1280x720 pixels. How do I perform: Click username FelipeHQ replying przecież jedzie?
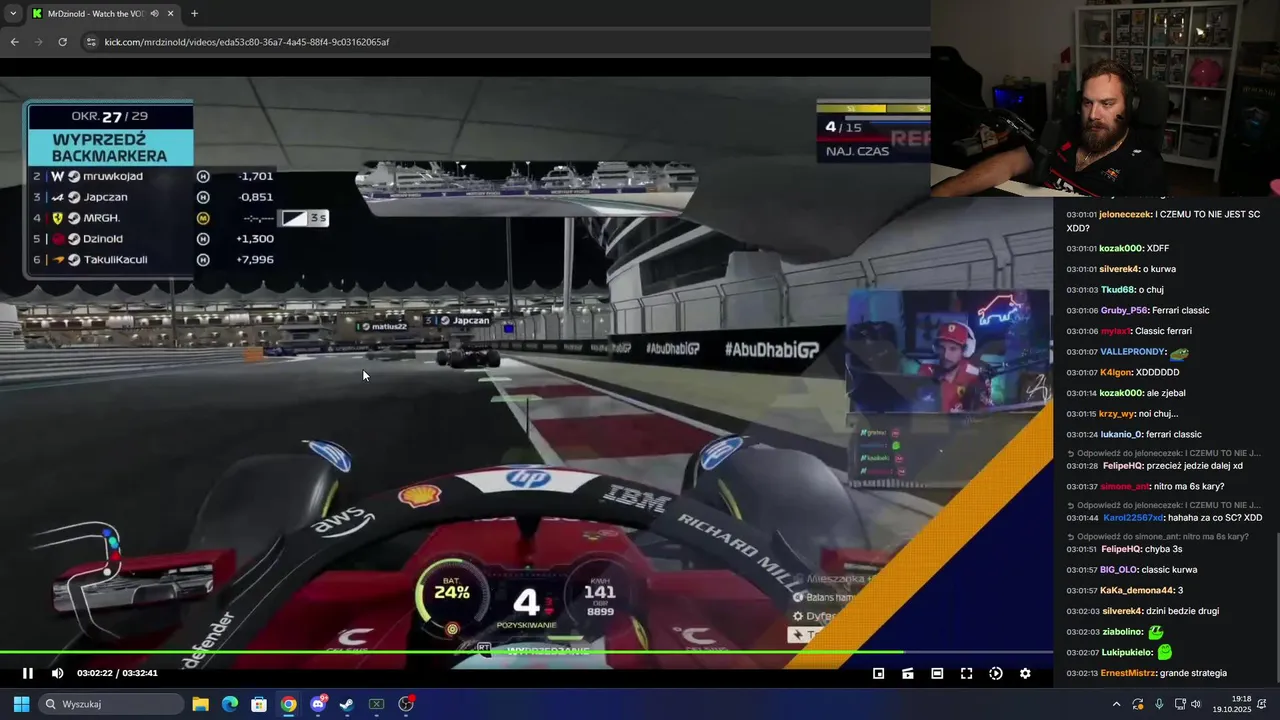(x=1121, y=466)
